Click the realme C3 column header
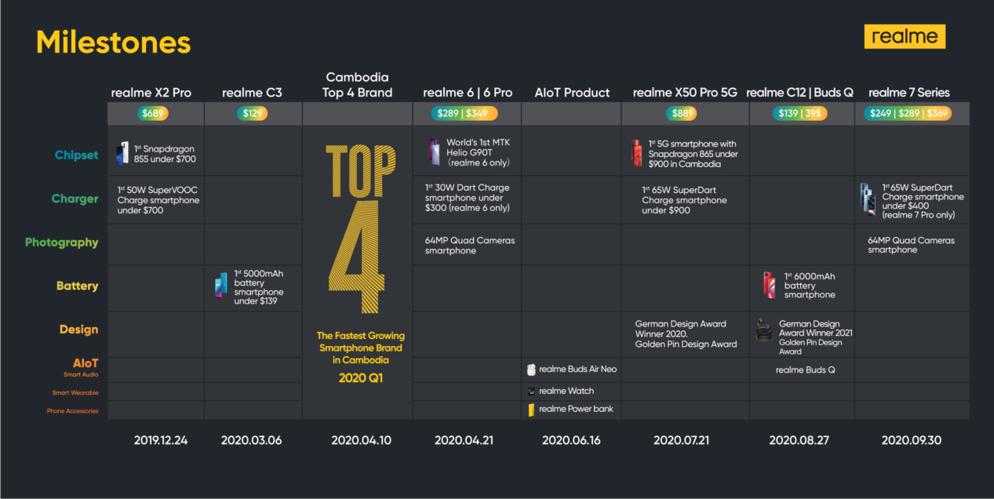Viewport: 994px width, 499px height. 252,93
